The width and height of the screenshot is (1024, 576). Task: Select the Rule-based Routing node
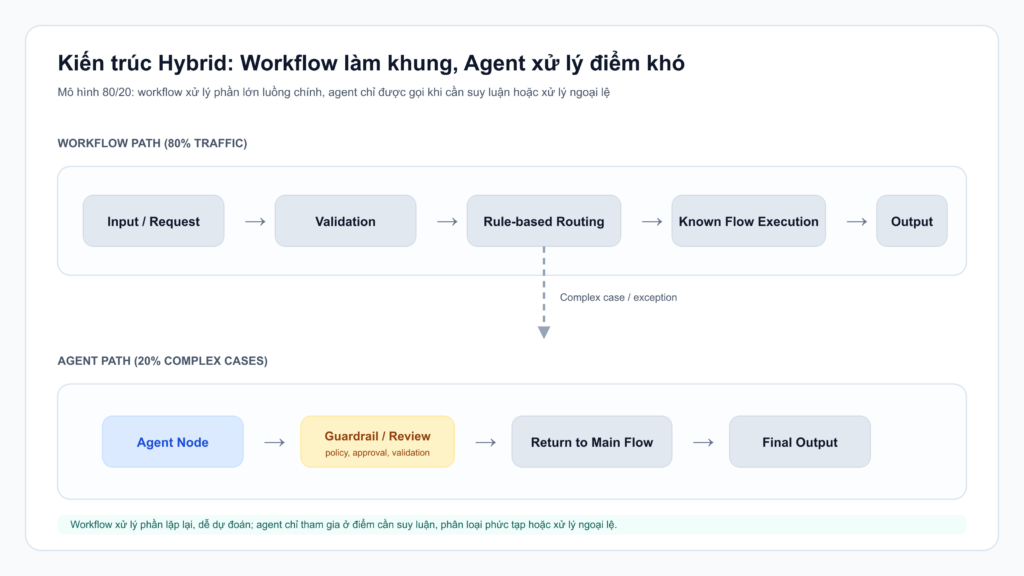(x=544, y=220)
